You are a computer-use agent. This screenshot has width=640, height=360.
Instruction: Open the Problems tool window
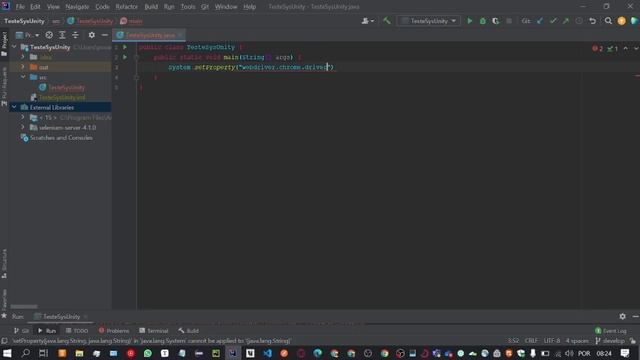[114, 331]
